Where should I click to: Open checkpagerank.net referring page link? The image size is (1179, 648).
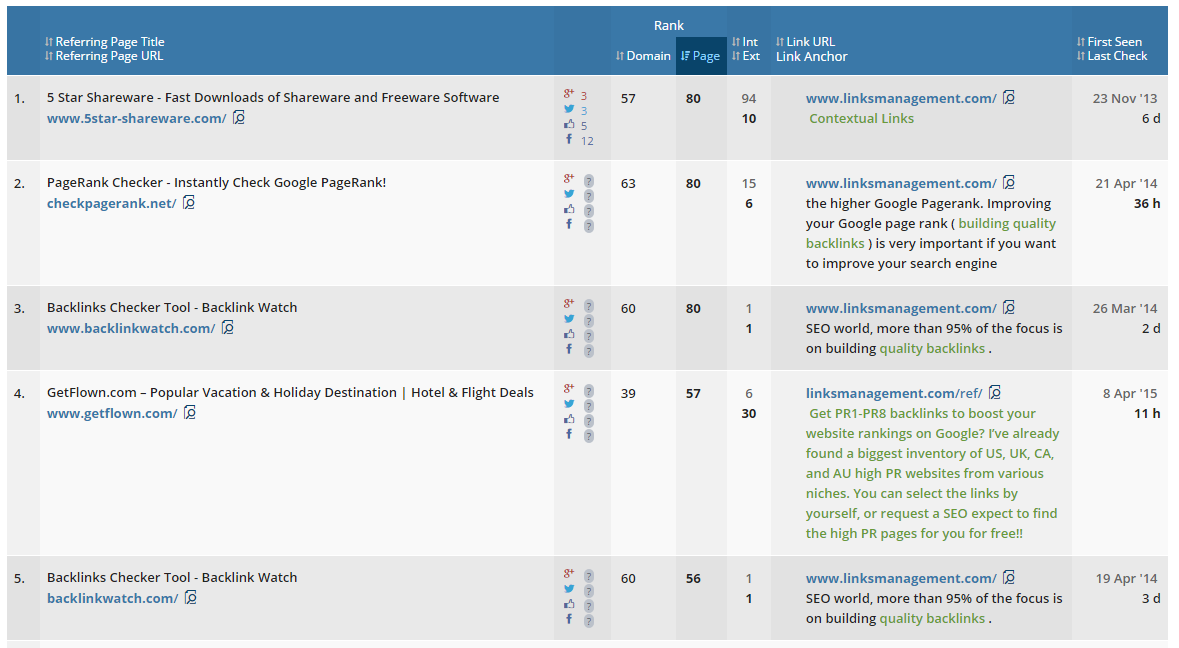[111, 204]
